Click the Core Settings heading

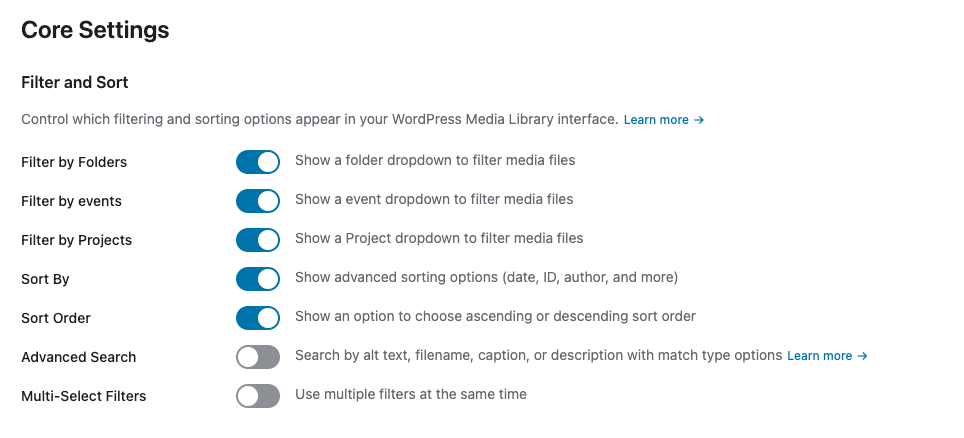click(x=95, y=31)
